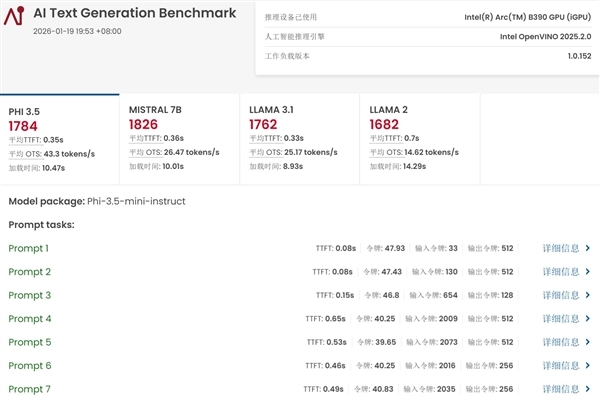This screenshot has width=600, height=410.
Task: Expand Prompt 4 chevron arrow
Action: (588, 319)
